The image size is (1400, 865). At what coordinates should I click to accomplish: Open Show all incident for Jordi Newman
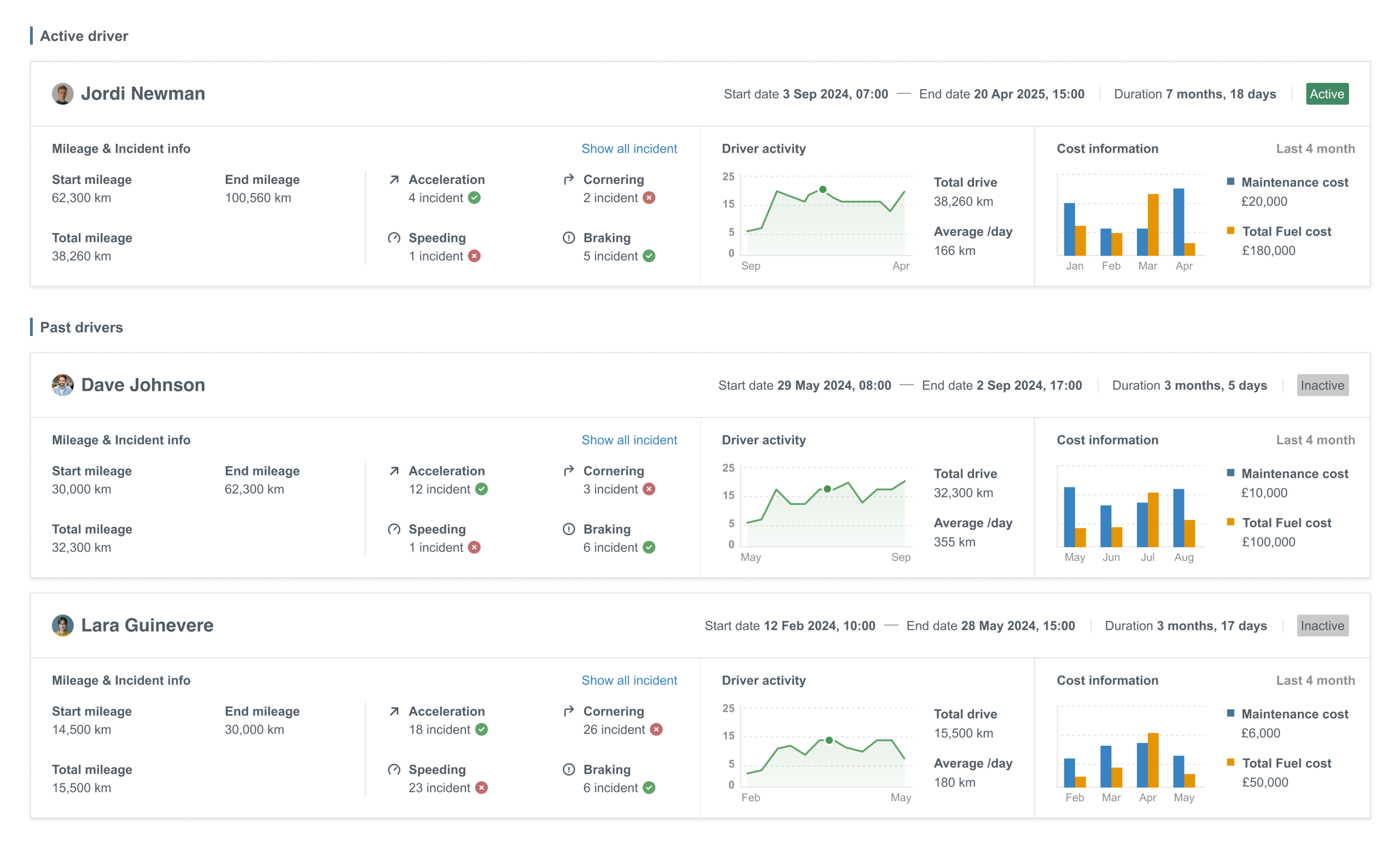pyautogui.click(x=629, y=148)
